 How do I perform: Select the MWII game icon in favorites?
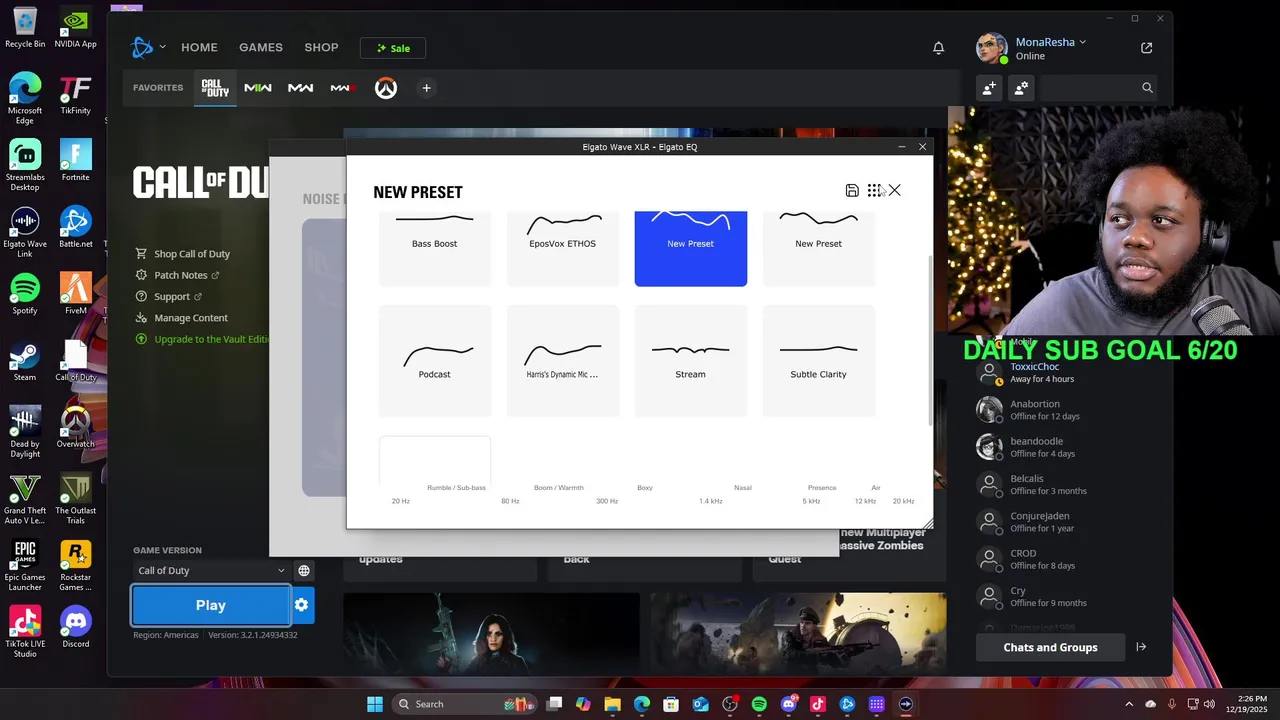258,88
